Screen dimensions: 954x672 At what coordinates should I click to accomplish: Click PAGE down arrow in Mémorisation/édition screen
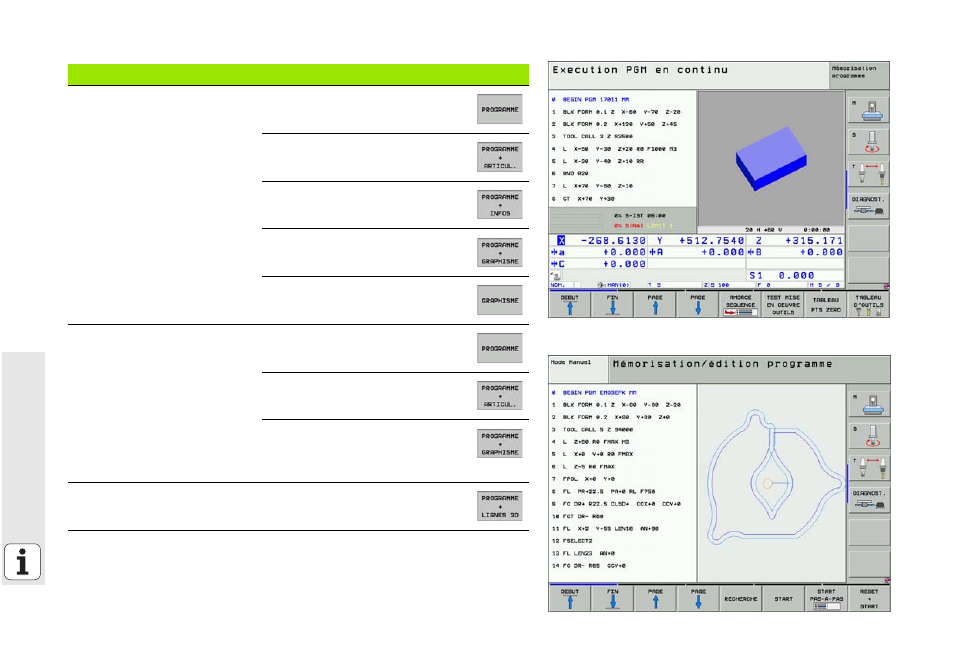(x=698, y=598)
